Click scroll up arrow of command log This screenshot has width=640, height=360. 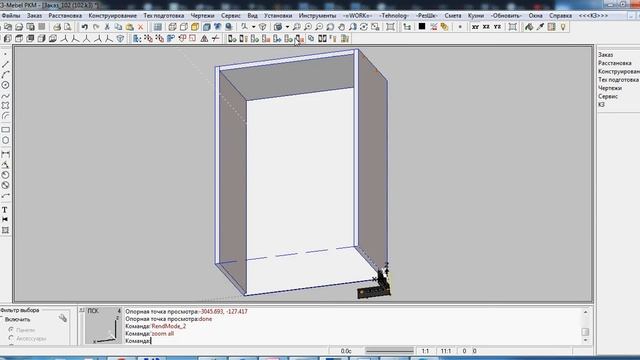click(x=586, y=312)
